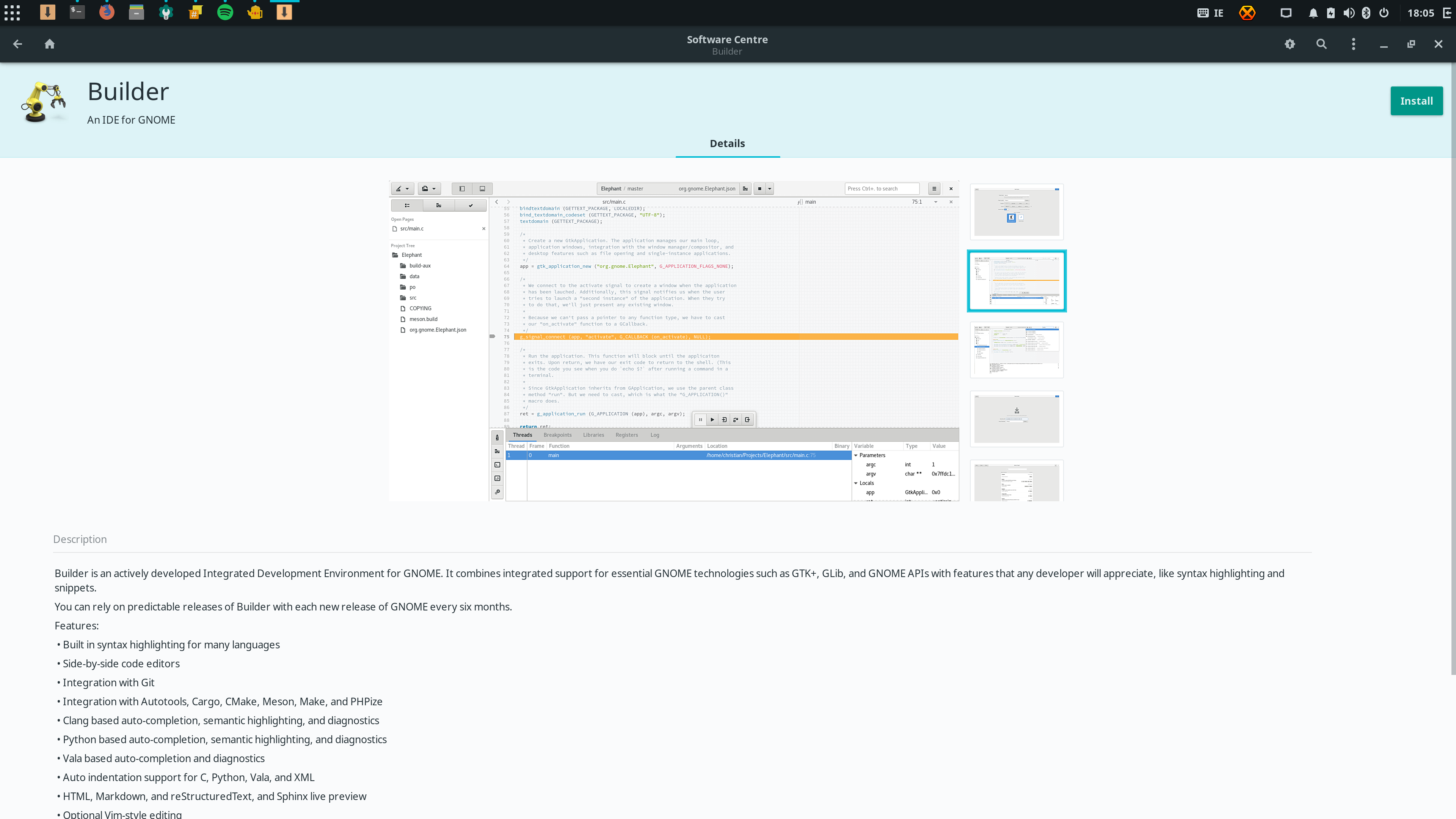Screen dimensions: 1456x819
Task: Show the partially visible fifth thumbnail
Action: (1017, 480)
